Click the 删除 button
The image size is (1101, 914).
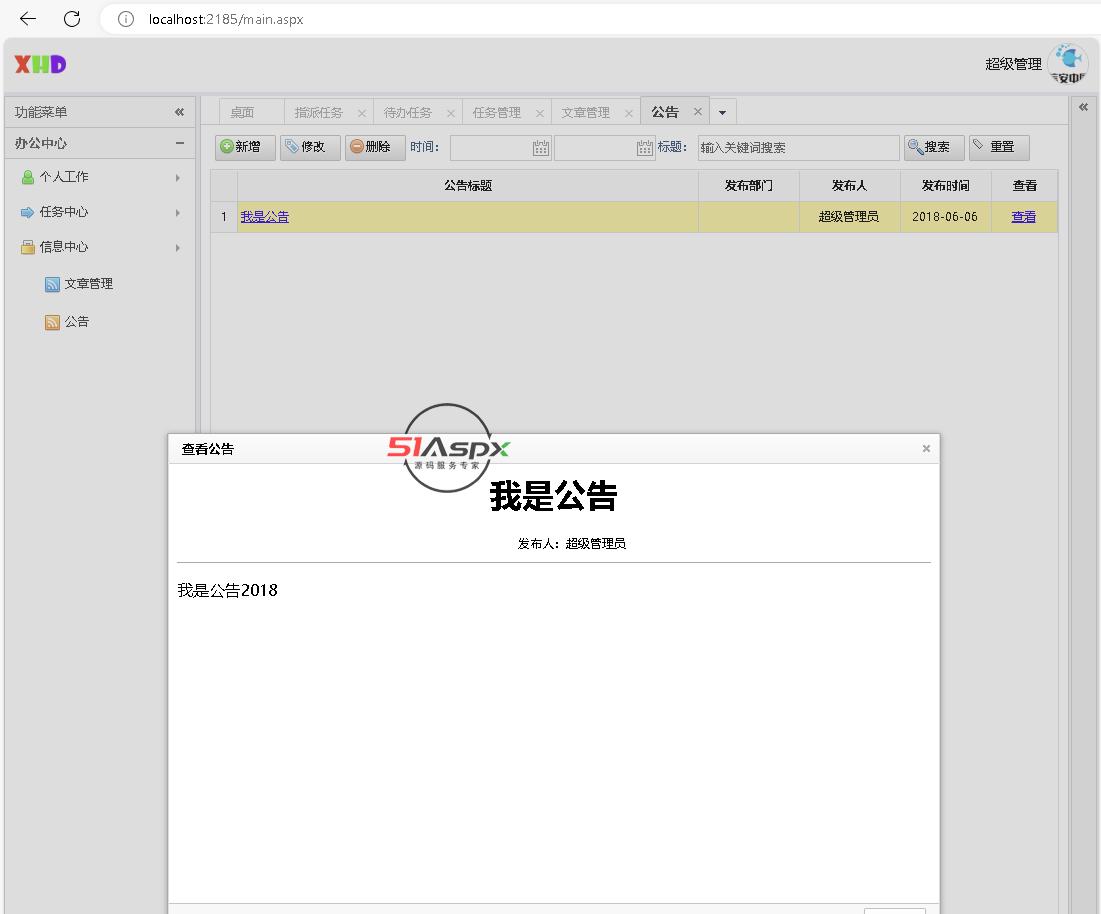[x=375, y=147]
